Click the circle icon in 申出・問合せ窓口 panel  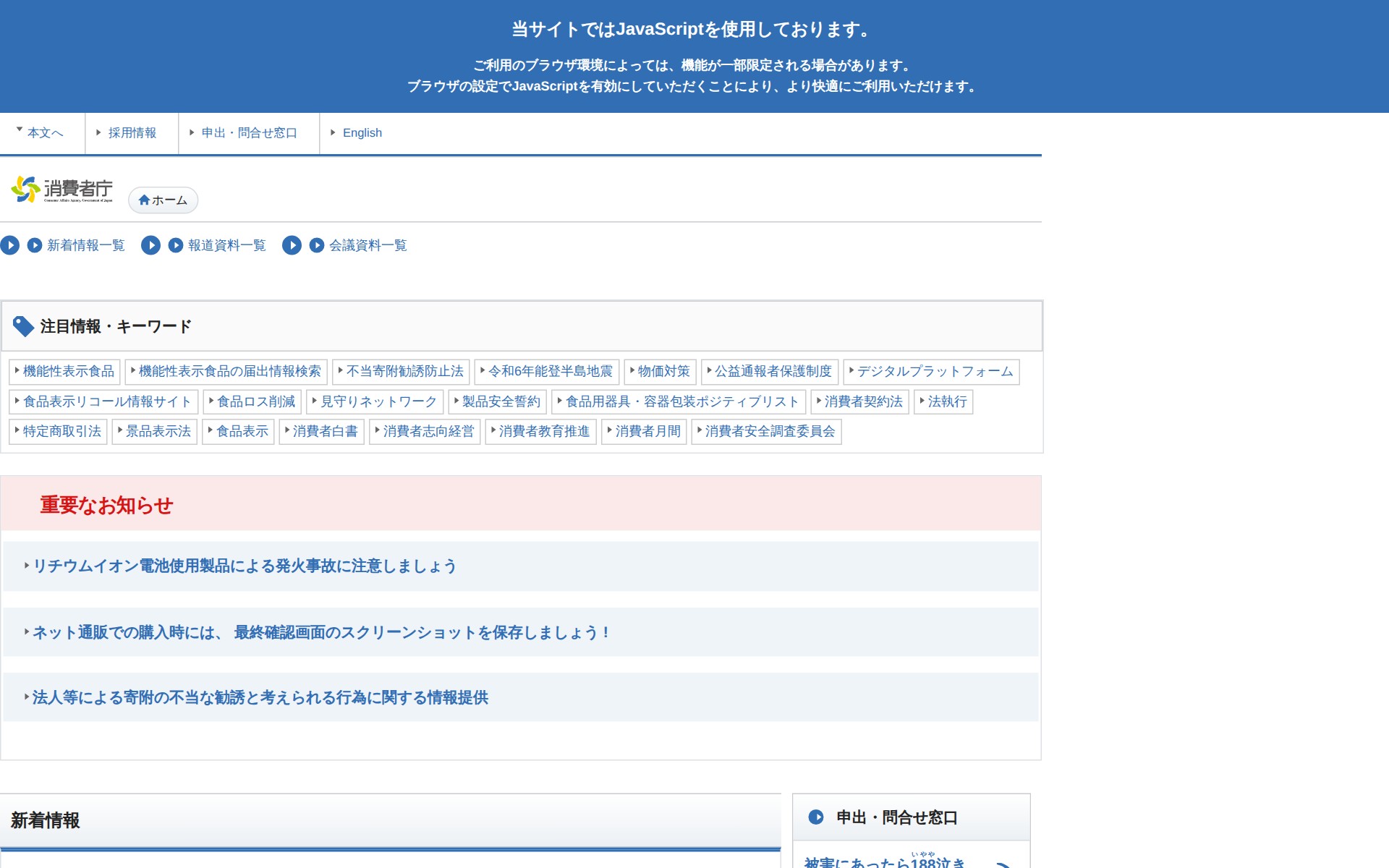[817, 817]
